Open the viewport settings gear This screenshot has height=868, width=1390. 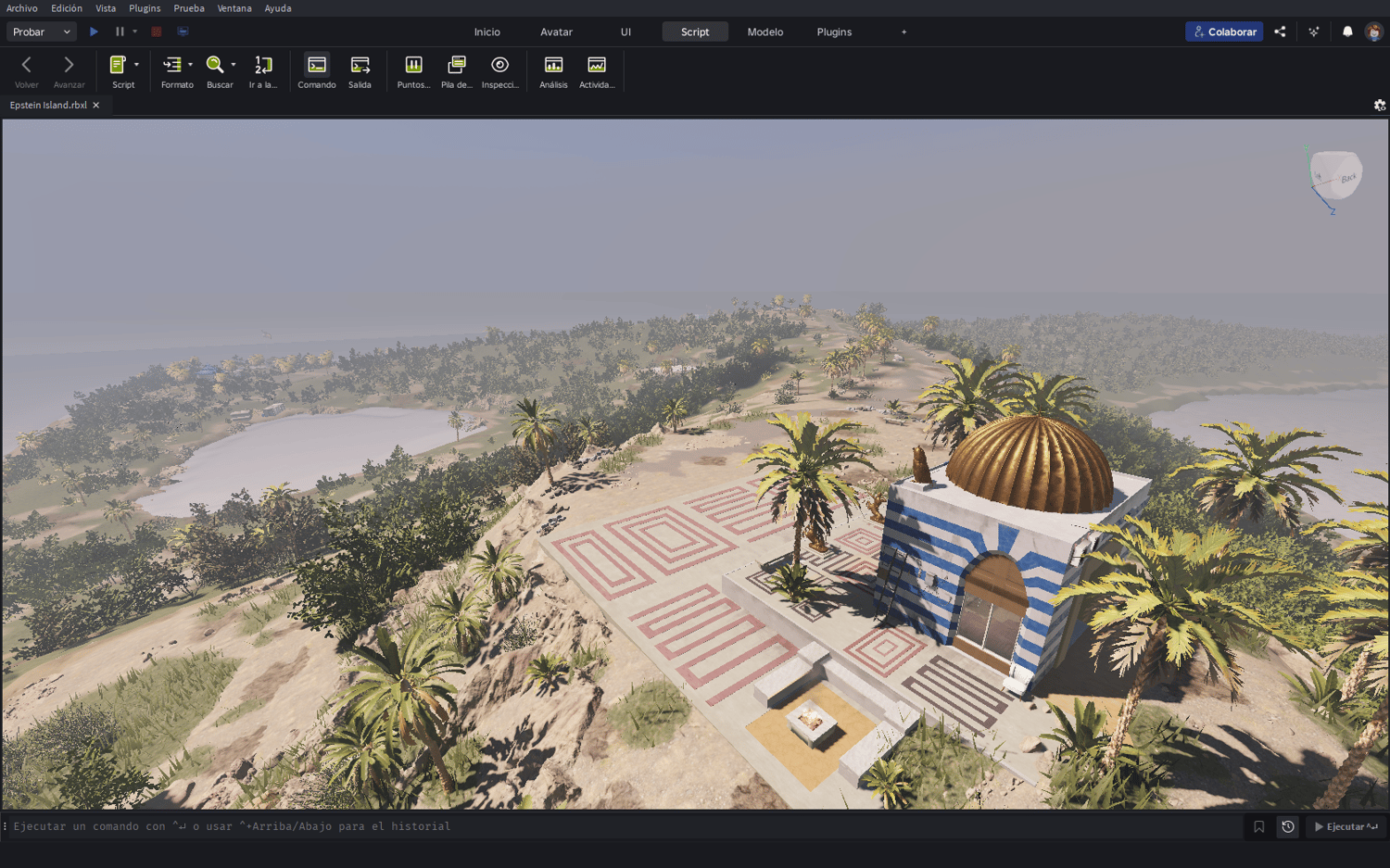point(1380,106)
